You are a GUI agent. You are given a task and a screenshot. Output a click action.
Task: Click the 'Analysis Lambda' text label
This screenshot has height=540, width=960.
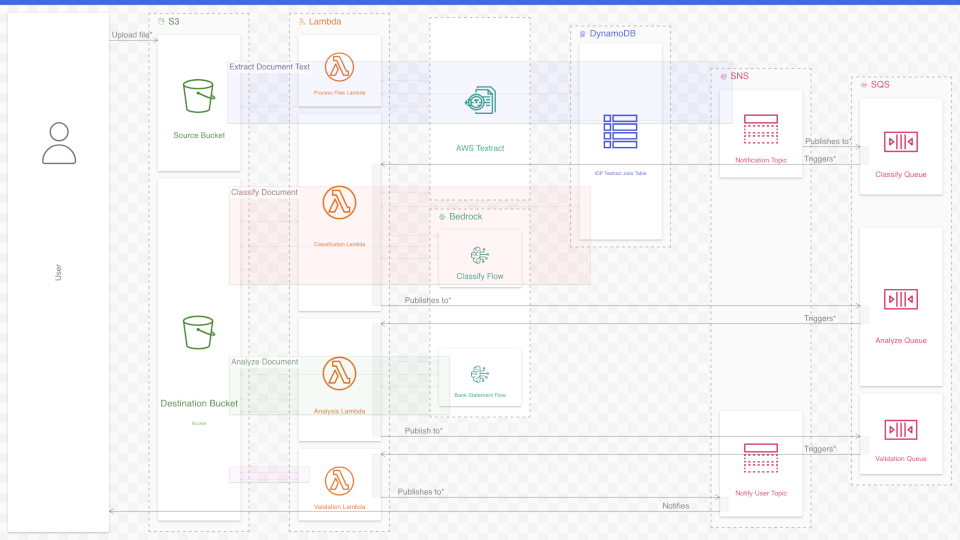click(x=339, y=411)
